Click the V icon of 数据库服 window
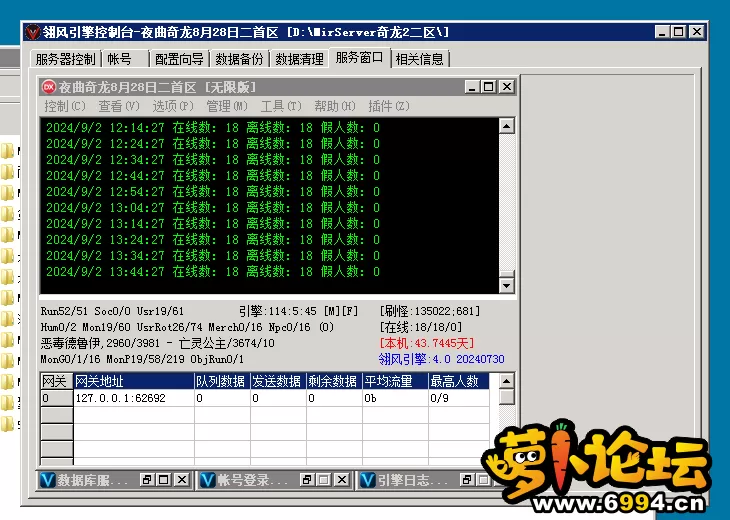 (47, 480)
